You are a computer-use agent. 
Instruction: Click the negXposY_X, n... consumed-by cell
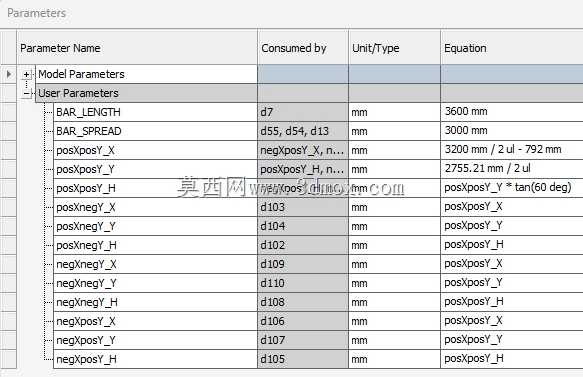click(x=303, y=150)
